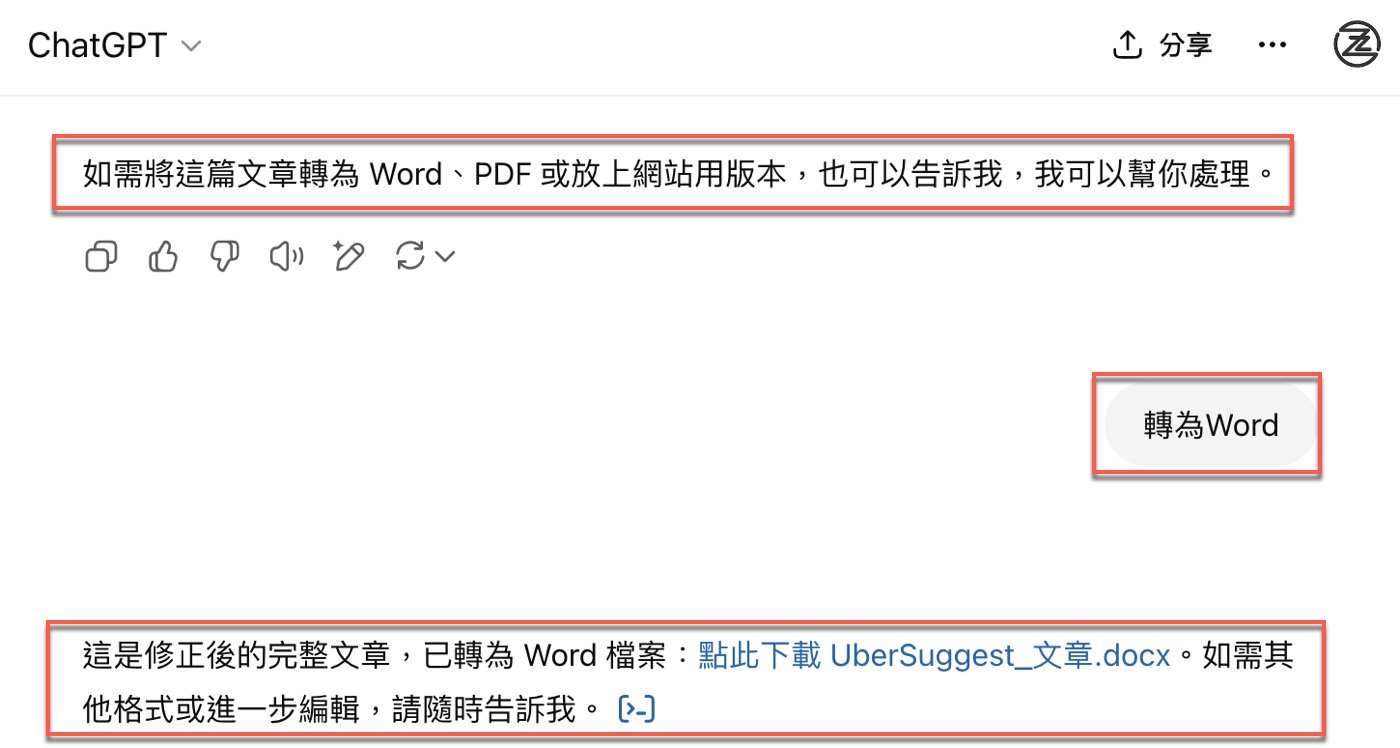Viewport: 1400px width, 748px height.
Task: Select the text 如需將這篇文章轉為 Word、PDF
Action: coord(308,176)
